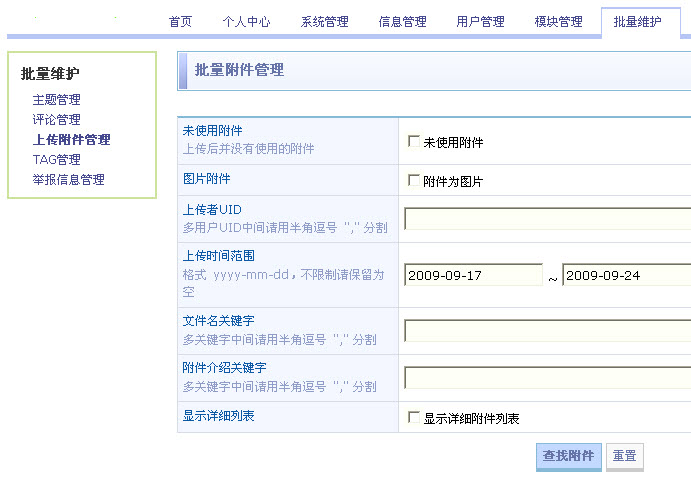
Task: Select 用户管理 tab
Action: (x=480, y=22)
